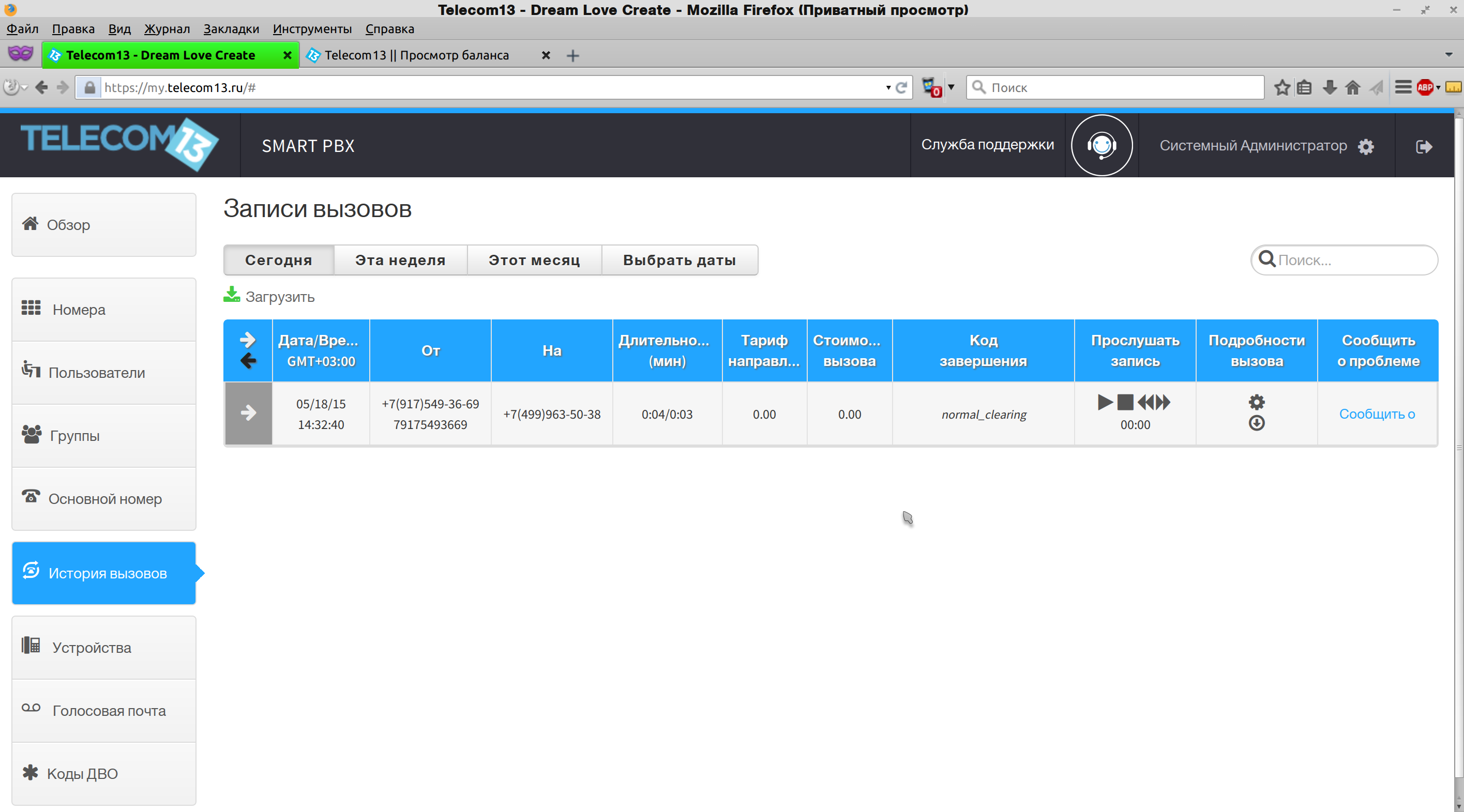Open Устройства section
Screen dimensions: 1464x812
(104, 647)
